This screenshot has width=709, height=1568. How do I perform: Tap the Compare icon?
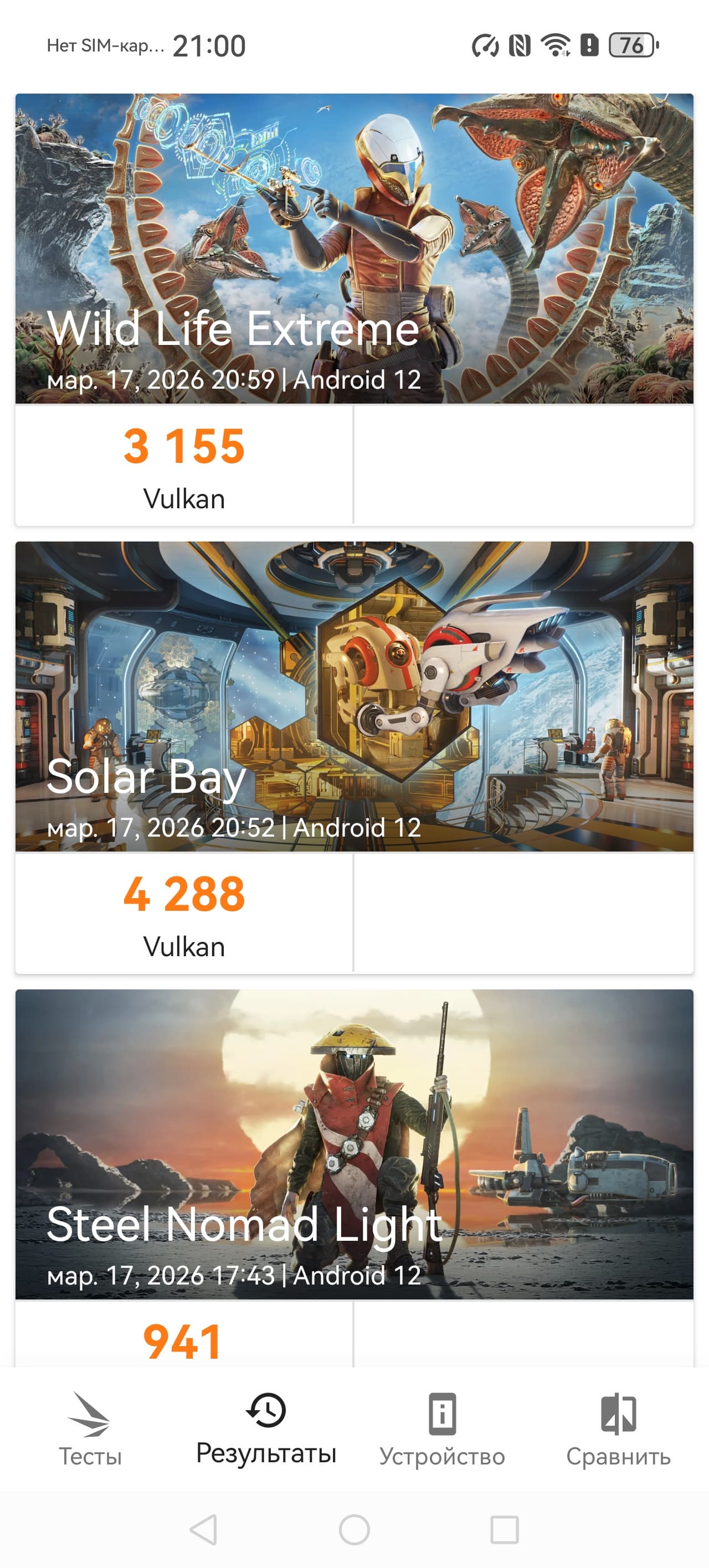618,1414
